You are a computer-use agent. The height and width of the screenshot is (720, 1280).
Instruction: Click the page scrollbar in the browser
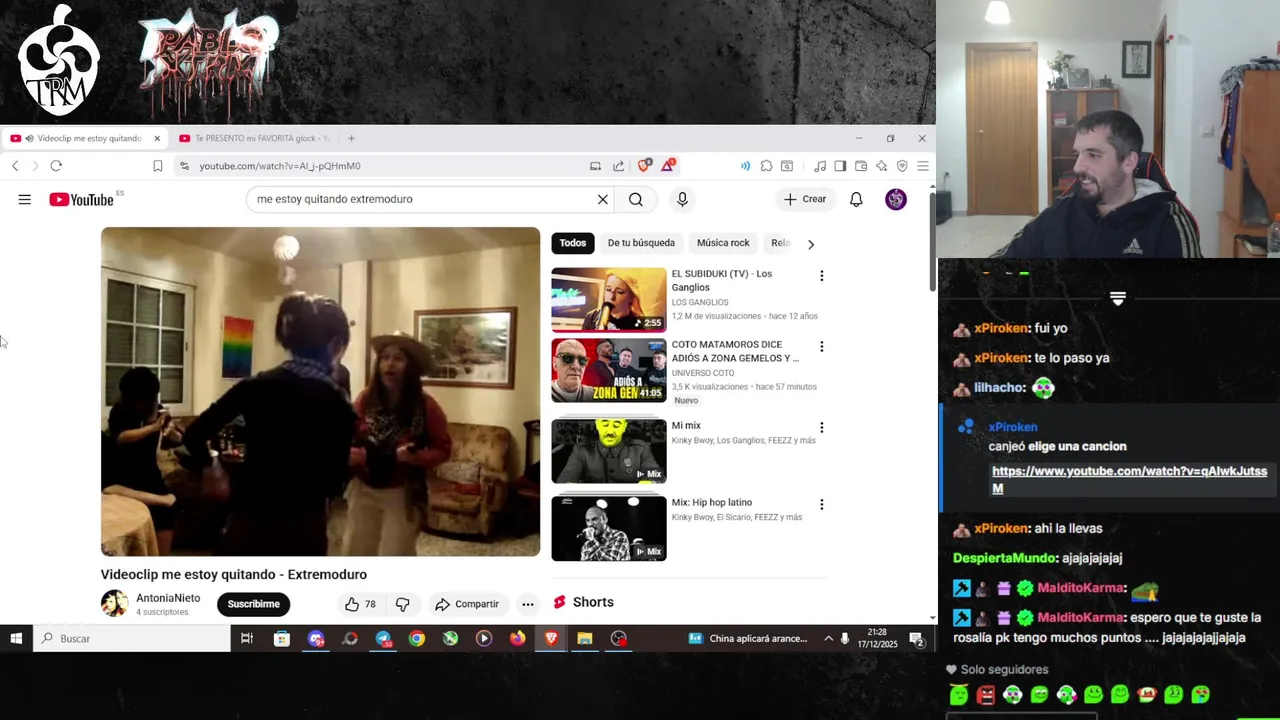pos(932,240)
